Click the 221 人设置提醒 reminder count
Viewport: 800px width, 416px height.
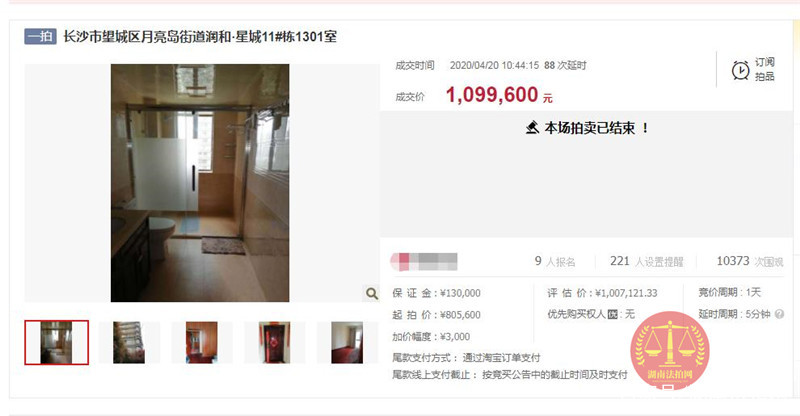[646, 261]
